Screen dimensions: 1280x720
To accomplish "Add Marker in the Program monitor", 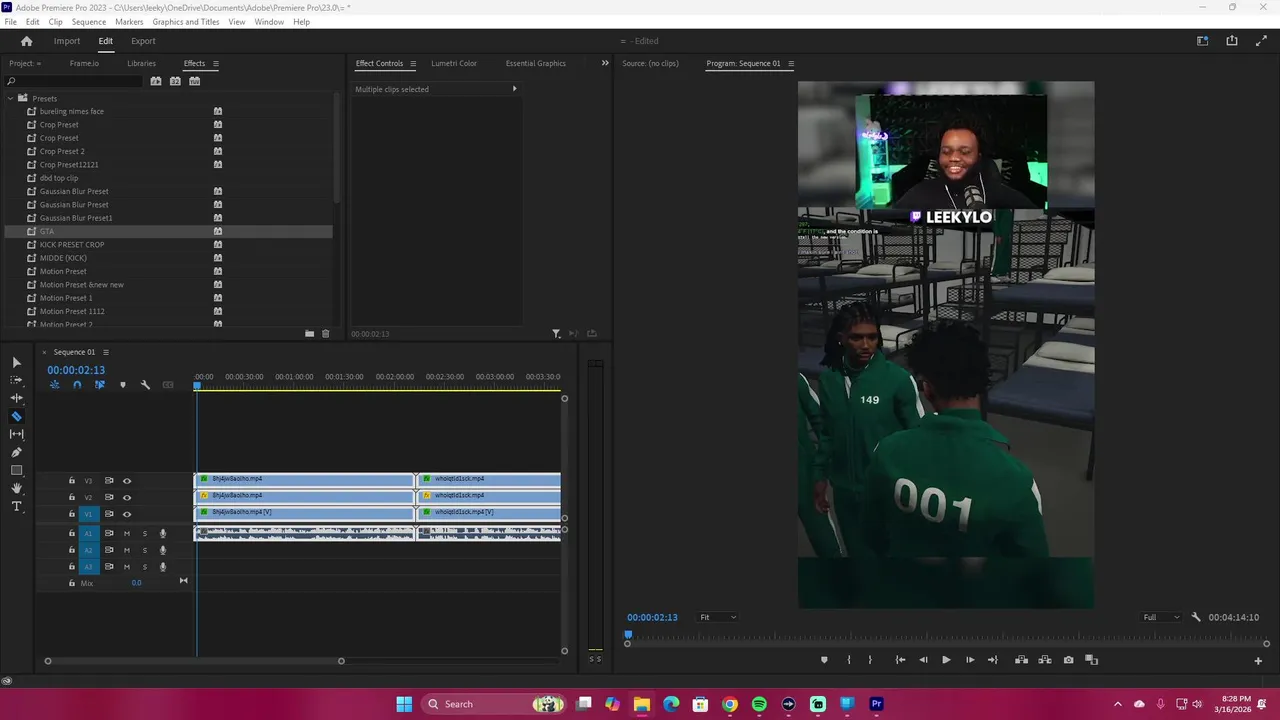I will tap(824, 660).
